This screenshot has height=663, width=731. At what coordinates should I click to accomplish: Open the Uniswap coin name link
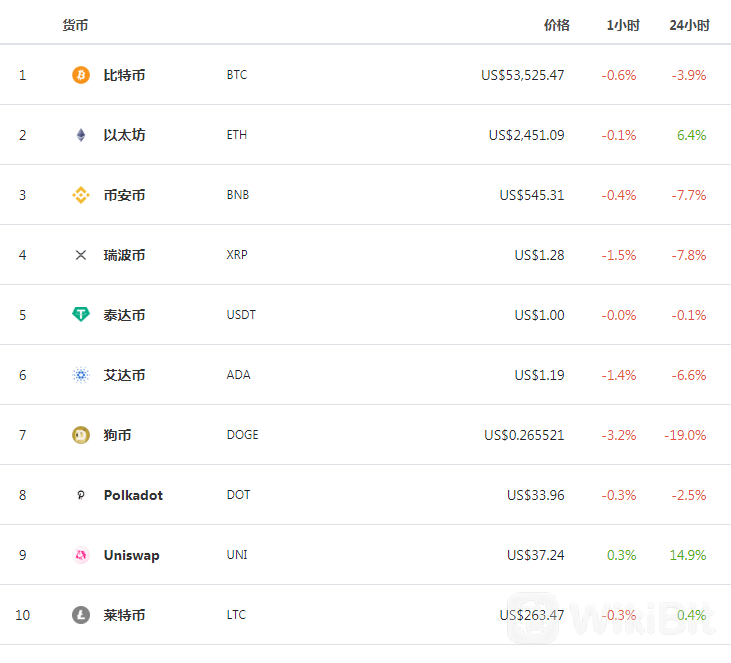coord(131,555)
